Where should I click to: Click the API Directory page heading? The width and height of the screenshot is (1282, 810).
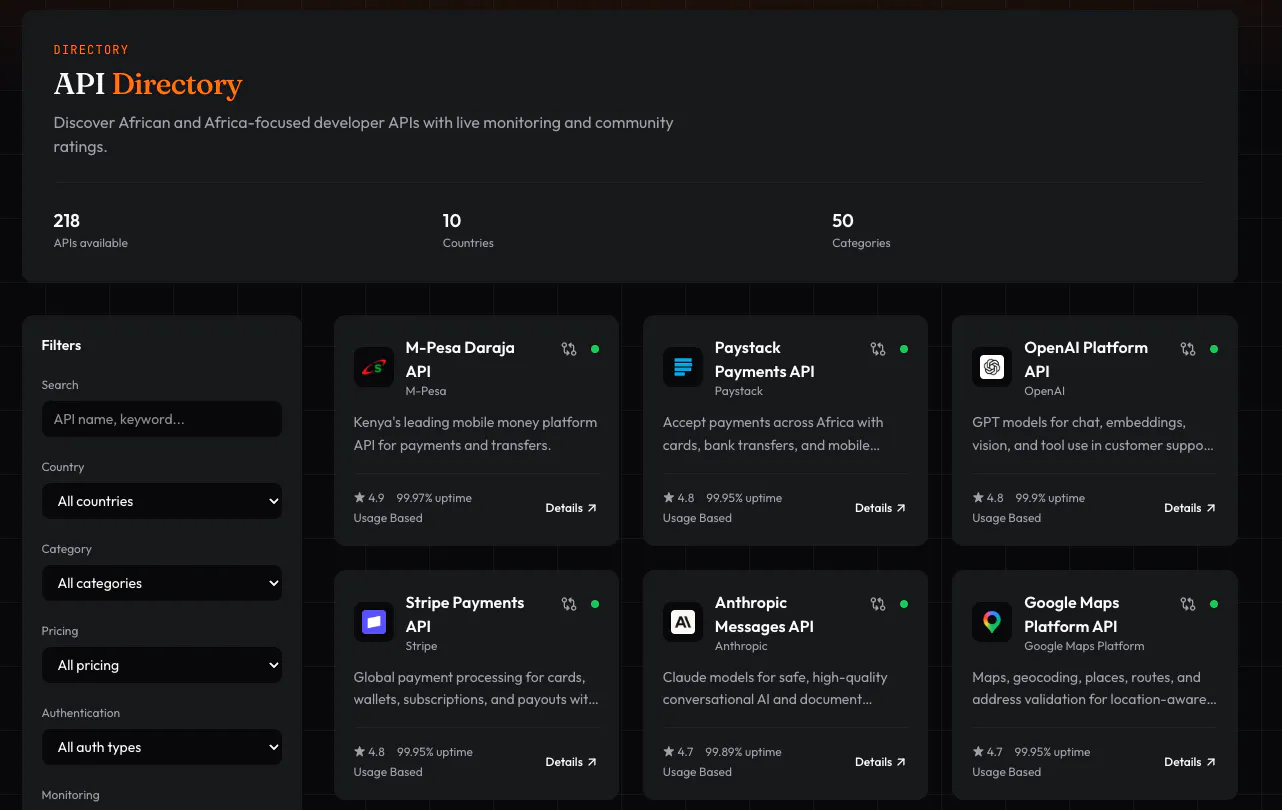[x=148, y=85]
